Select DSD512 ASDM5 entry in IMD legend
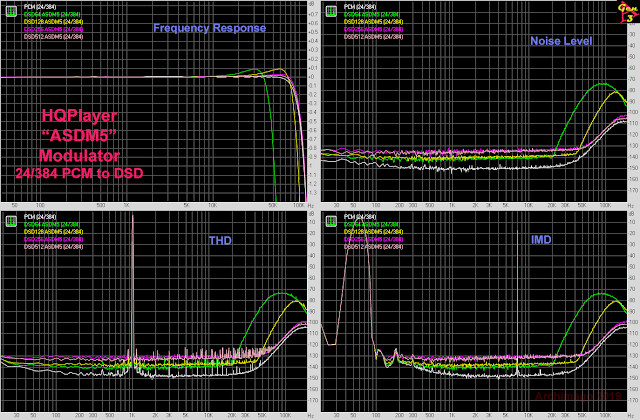The width and height of the screenshot is (640, 420). (x=373, y=247)
